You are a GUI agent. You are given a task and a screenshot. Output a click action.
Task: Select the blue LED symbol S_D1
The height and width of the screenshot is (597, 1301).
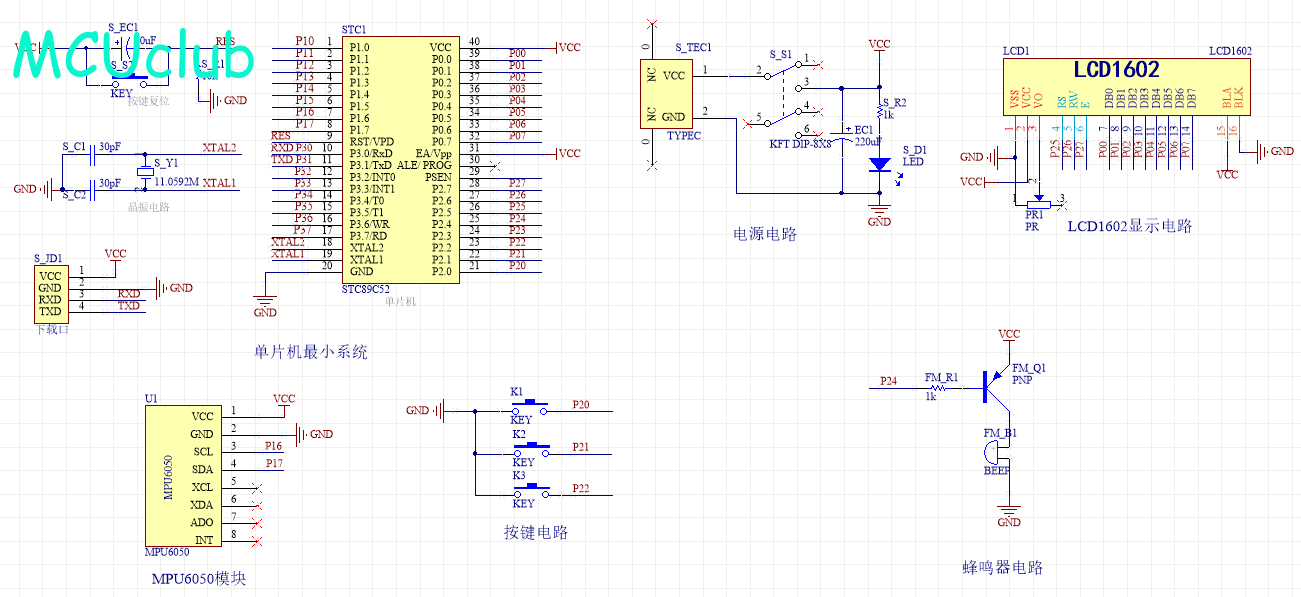click(x=879, y=163)
